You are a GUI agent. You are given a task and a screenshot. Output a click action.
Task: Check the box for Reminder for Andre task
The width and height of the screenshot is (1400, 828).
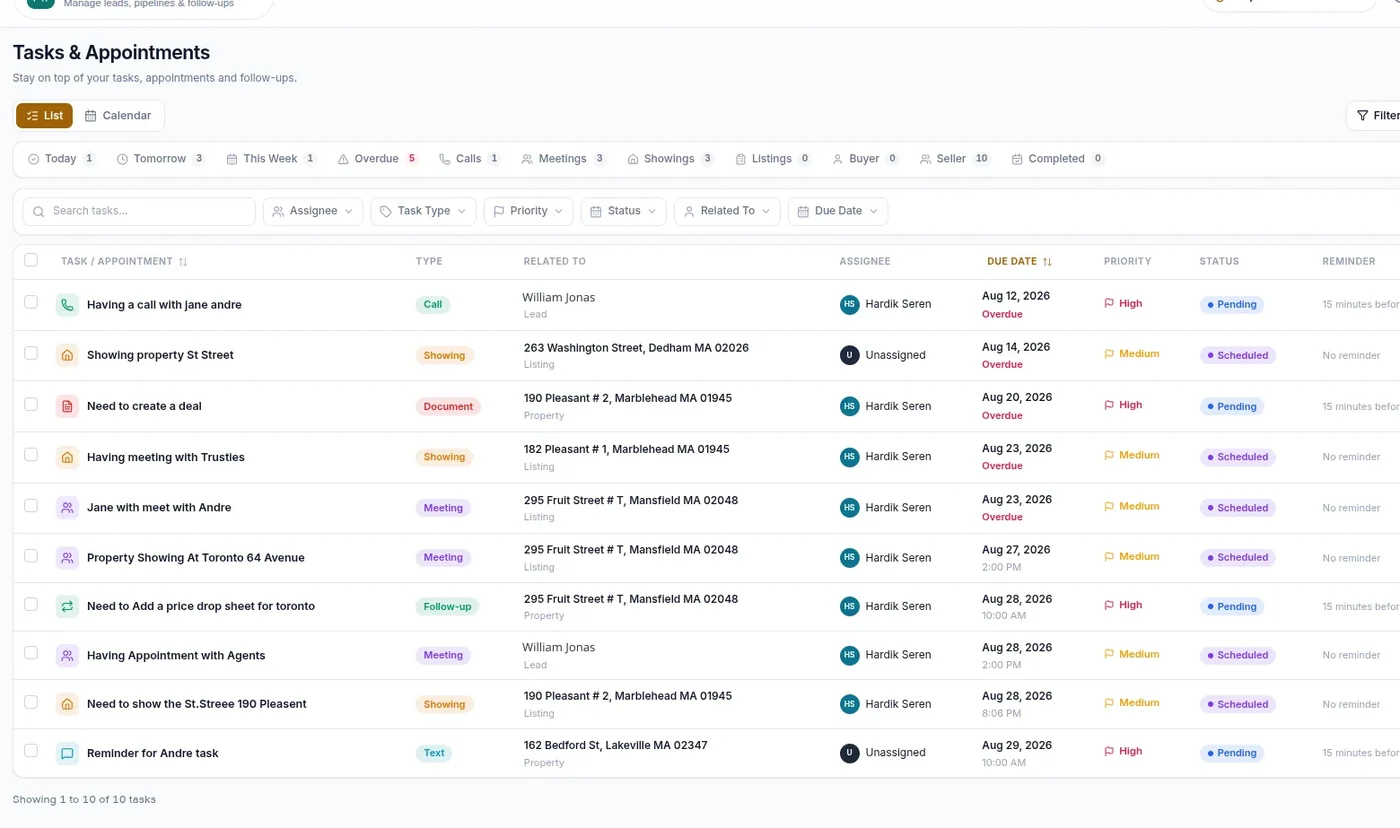click(31, 751)
